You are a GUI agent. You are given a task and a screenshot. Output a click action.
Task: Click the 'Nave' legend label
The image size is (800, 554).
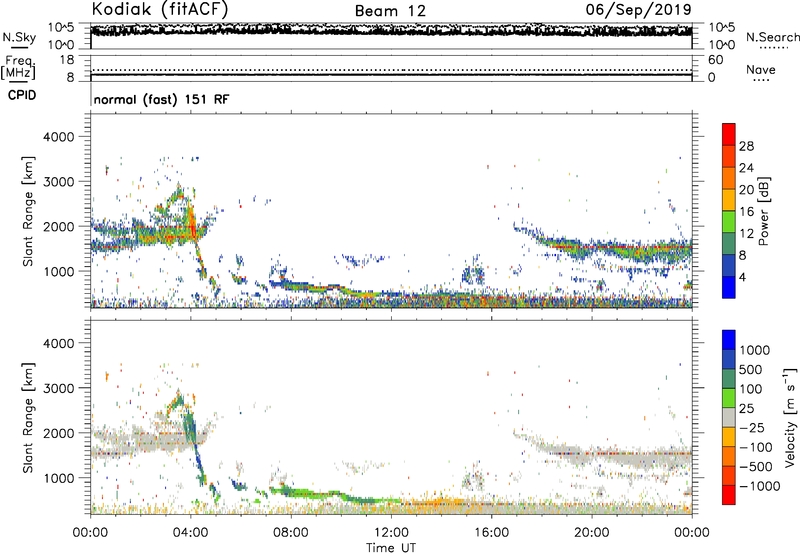pyautogui.click(x=761, y=69)
